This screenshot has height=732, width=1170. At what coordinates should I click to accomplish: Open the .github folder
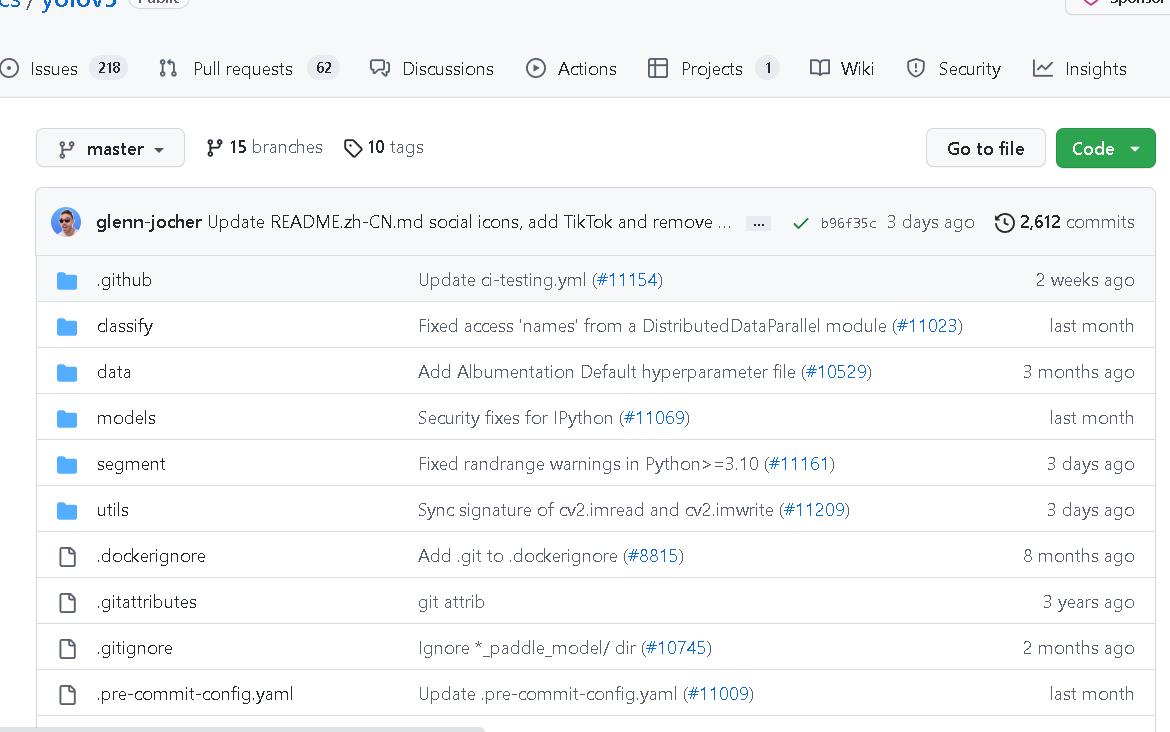(x=124, y=280)
